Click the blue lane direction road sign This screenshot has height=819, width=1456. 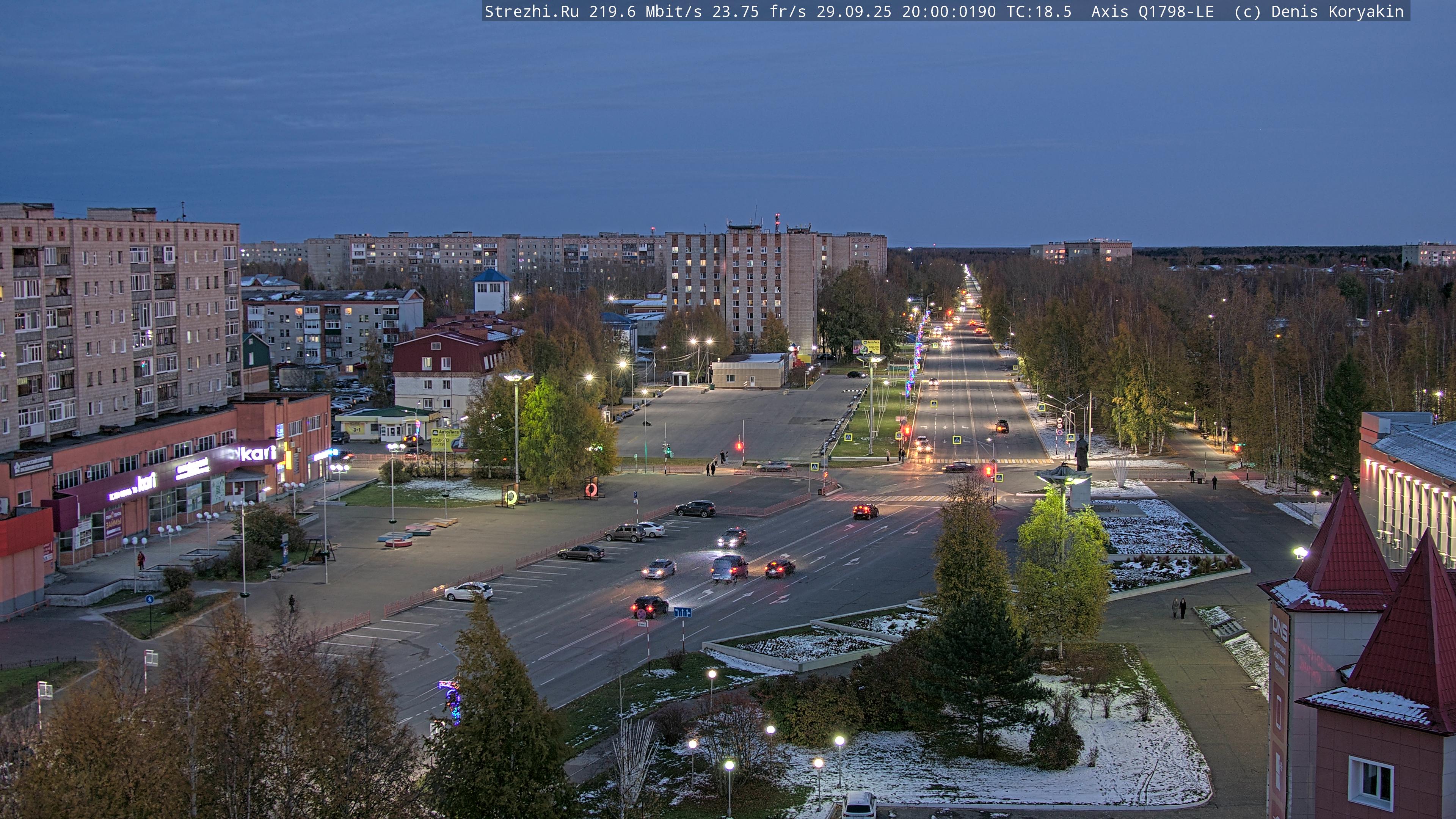[x=682, y=612]
